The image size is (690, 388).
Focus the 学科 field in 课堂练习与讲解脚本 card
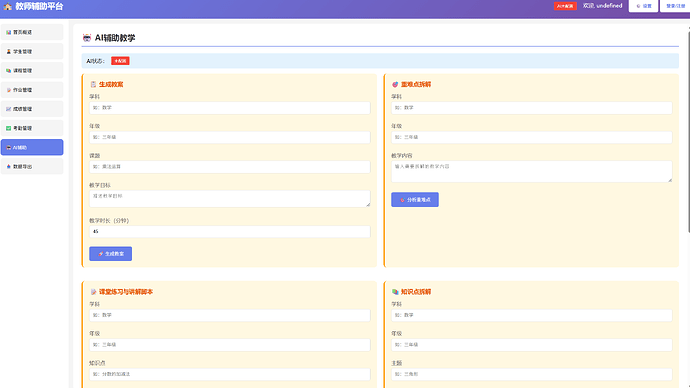(x=230, y=315)
